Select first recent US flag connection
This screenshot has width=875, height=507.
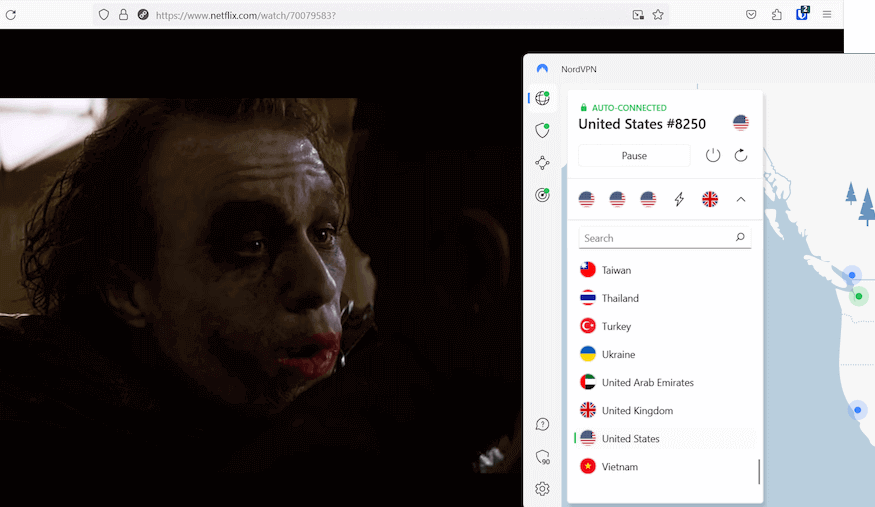click(x=586, y=199)
